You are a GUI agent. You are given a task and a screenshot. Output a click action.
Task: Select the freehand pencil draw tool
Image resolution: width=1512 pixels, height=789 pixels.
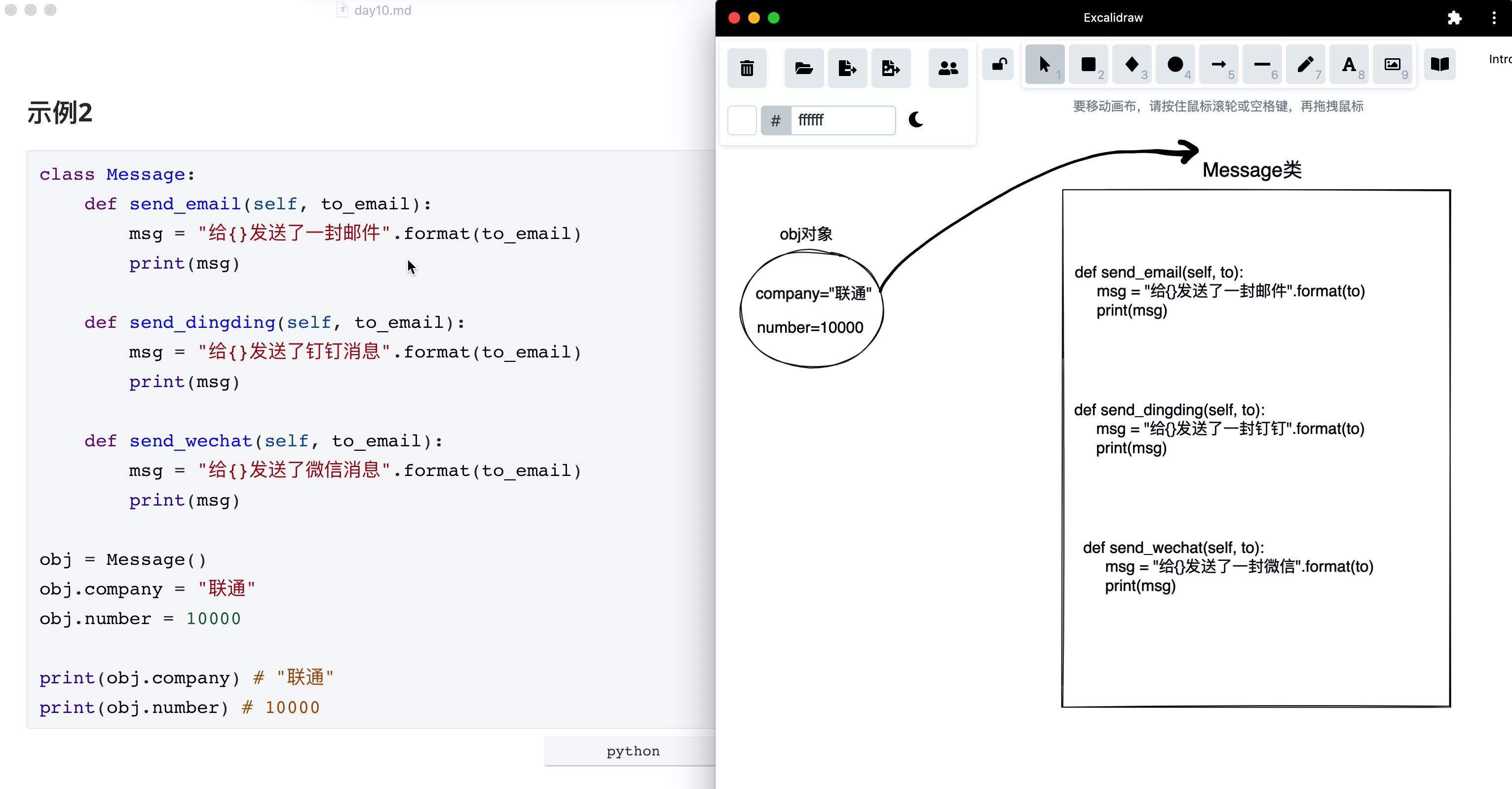[x=1305, y=65]
